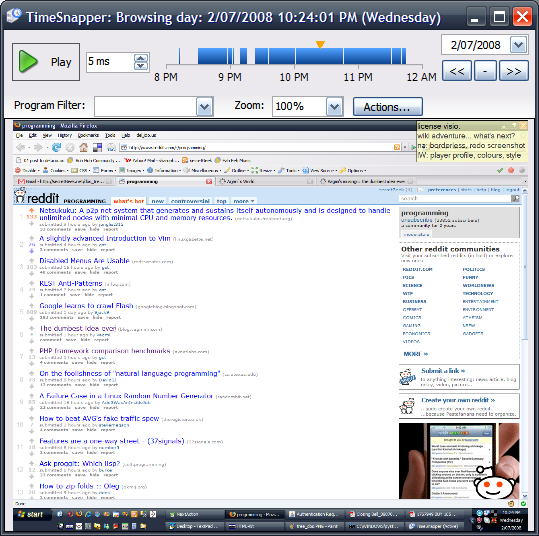
Task: Start playback with the green Play button
Action: coord(46,62)
